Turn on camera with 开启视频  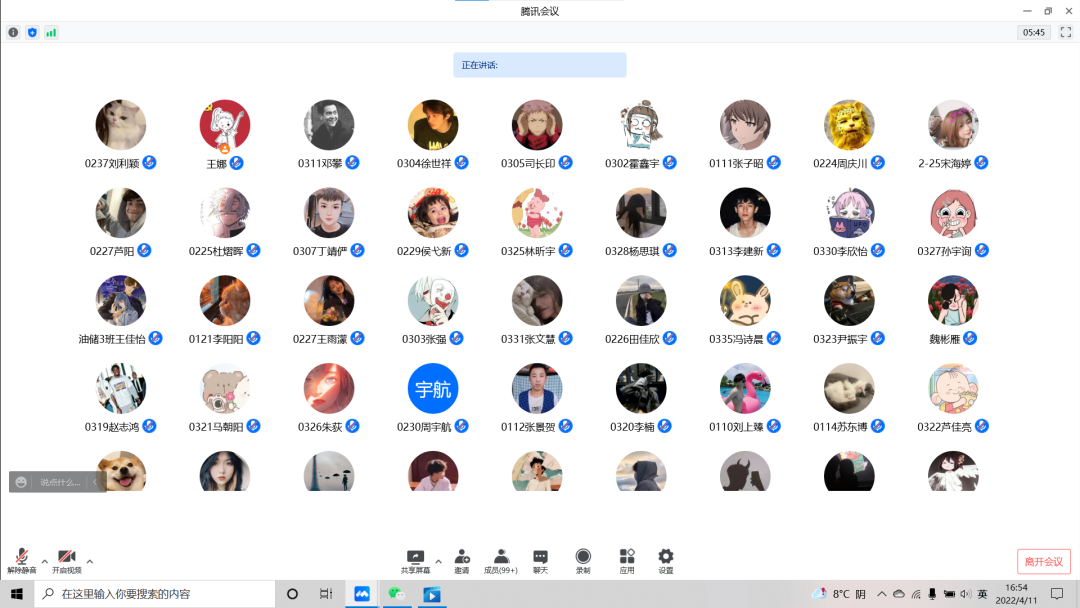pyautogui.click(x=66, y=560)
